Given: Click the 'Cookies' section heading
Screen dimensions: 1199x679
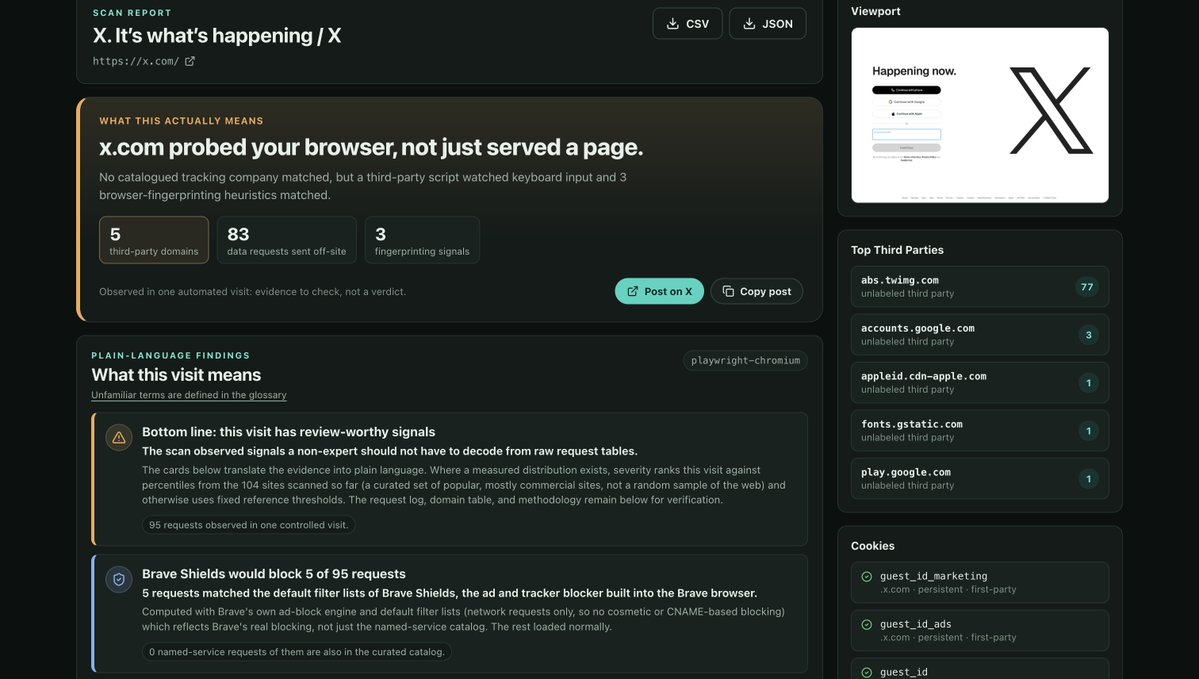Looking at the screenshot, I should (x=872, y=546).
